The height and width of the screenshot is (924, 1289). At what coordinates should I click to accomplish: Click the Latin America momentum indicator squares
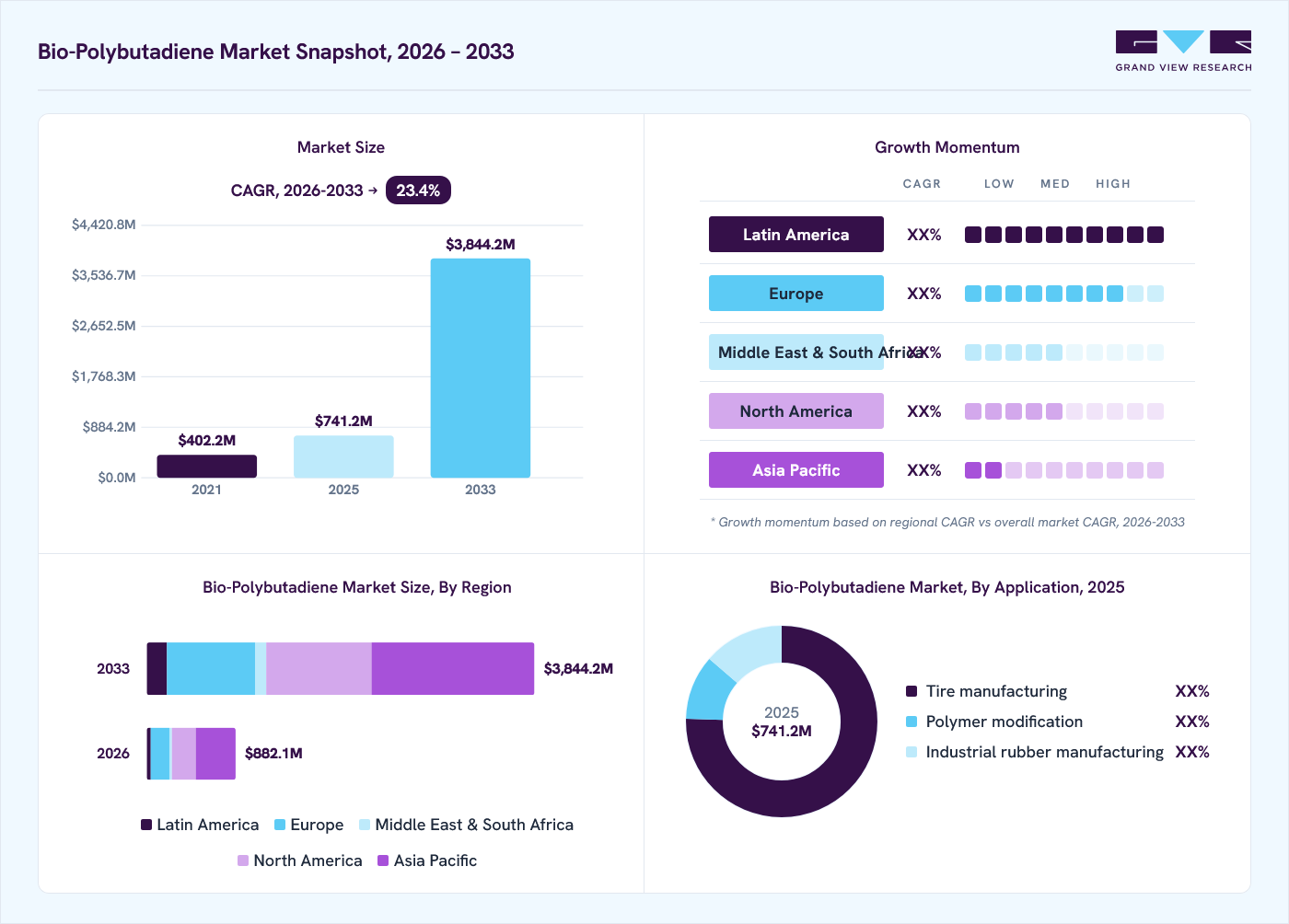point(1064,235)
